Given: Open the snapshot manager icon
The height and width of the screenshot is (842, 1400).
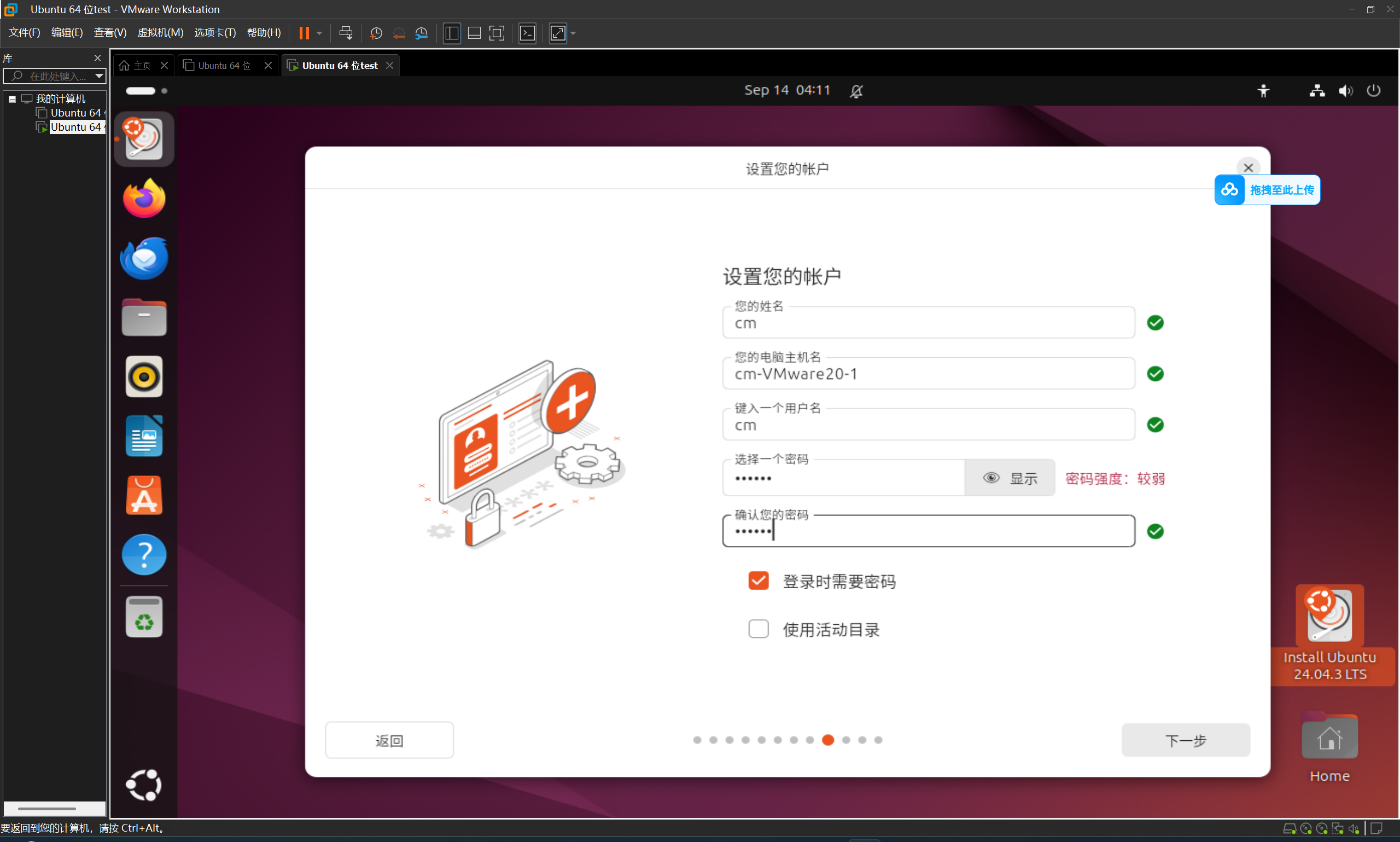Looking at the screenshot, I should [421, 33].
